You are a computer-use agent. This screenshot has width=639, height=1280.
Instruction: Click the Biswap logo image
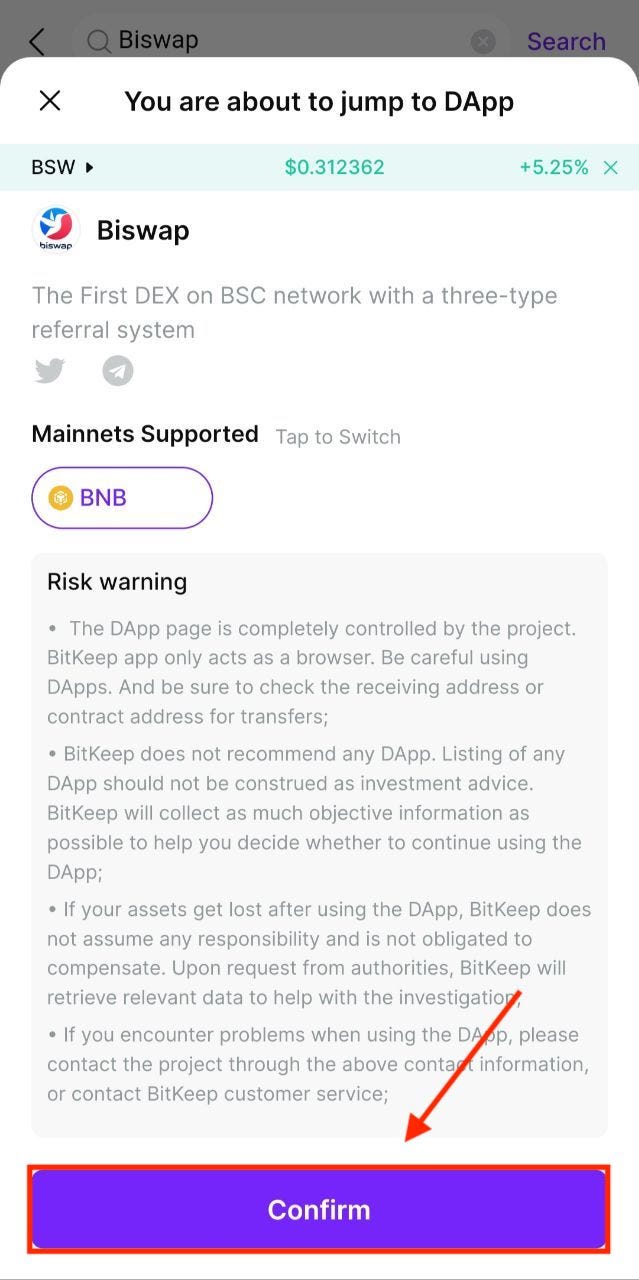[x=56, y=230]
